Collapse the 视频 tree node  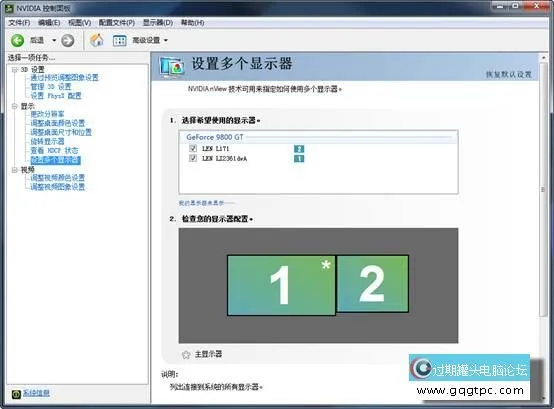14,170
